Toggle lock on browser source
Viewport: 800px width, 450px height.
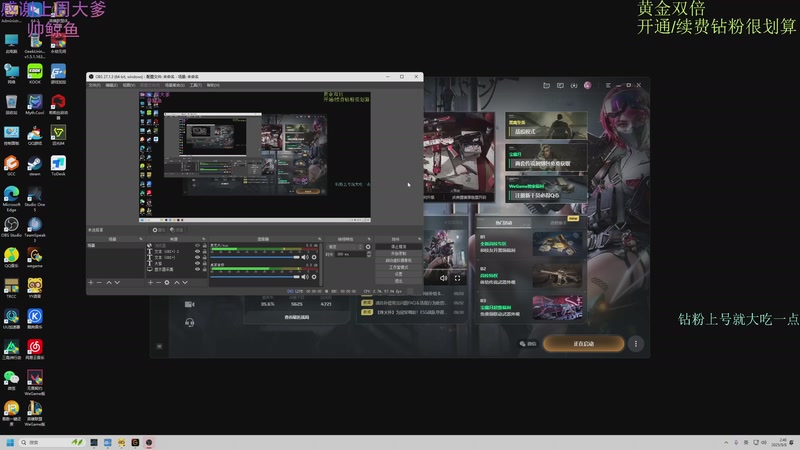tap(205, 245)
